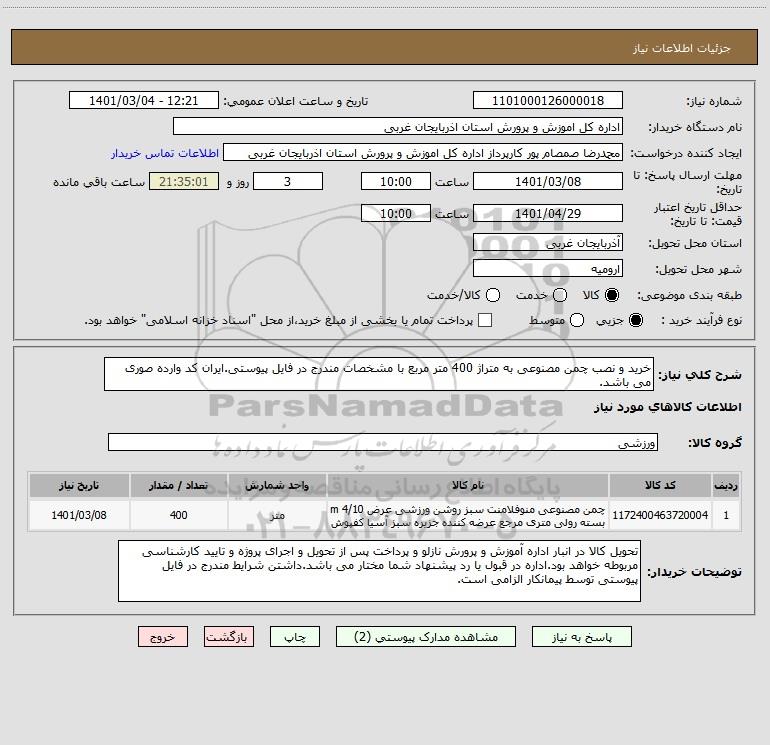This screenshot has height=745, width=770.
Task: Click the quantity cell 400
Action: [178, 515]
